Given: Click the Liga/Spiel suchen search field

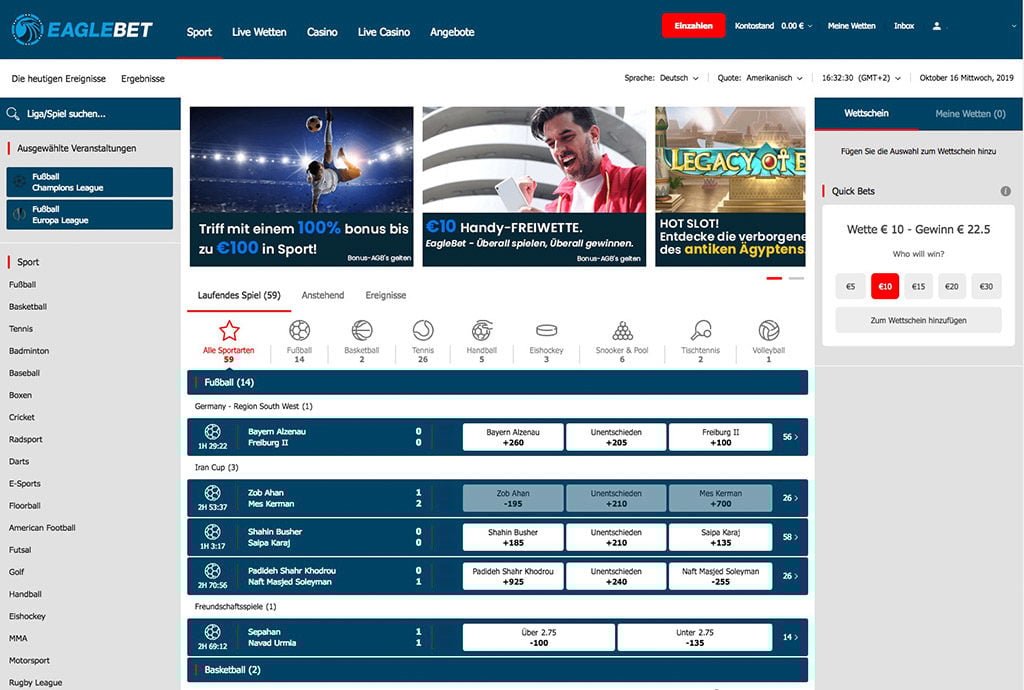Looking at the screenshot, I should pos(90,114).
